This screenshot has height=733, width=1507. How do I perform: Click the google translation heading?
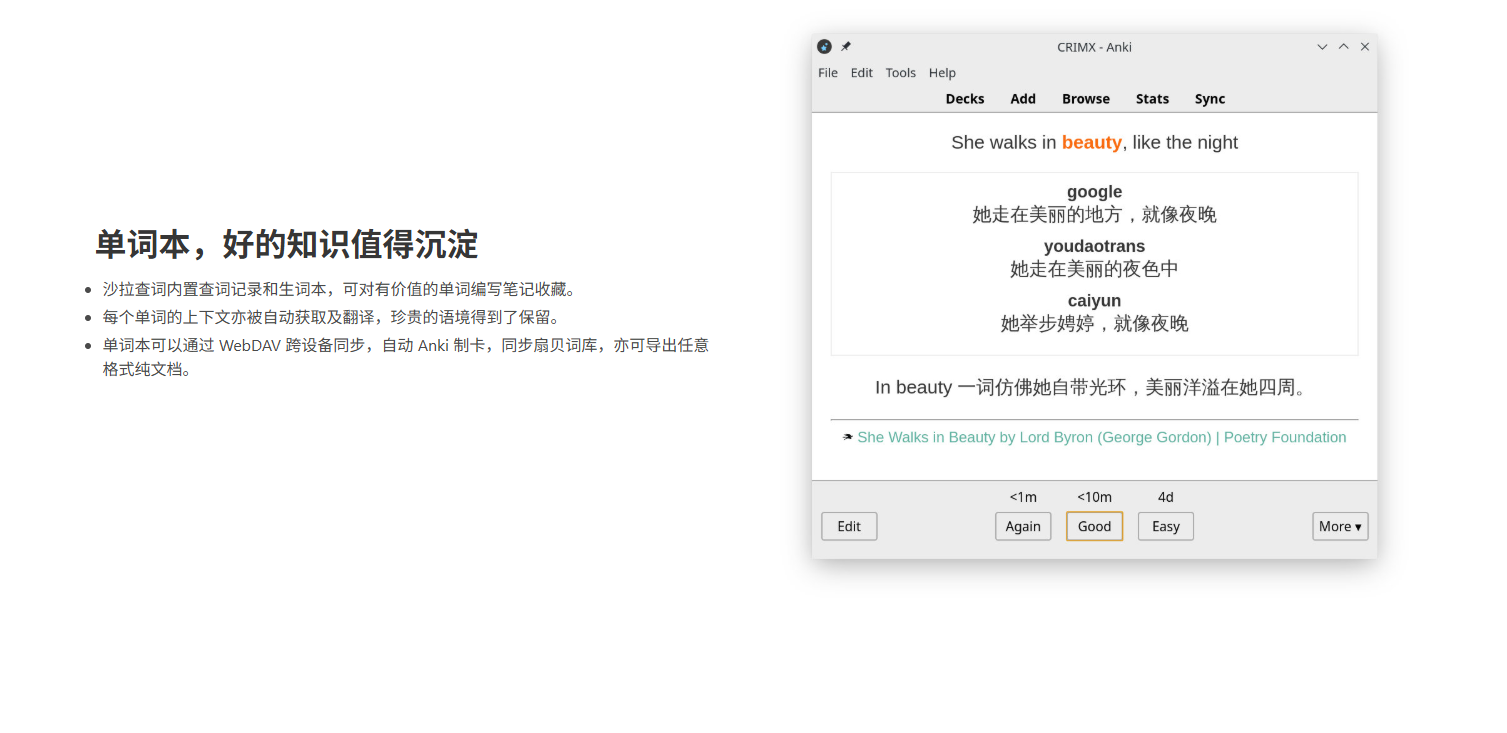coord(1094,192)
